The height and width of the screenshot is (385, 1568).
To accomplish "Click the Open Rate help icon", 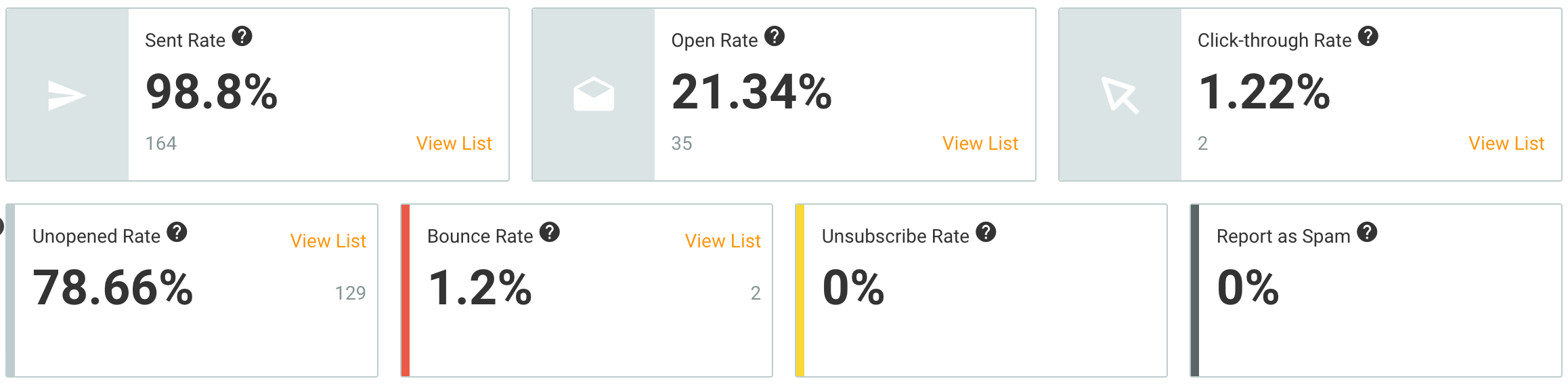I will pyautogui.click(x=775, y=37).
